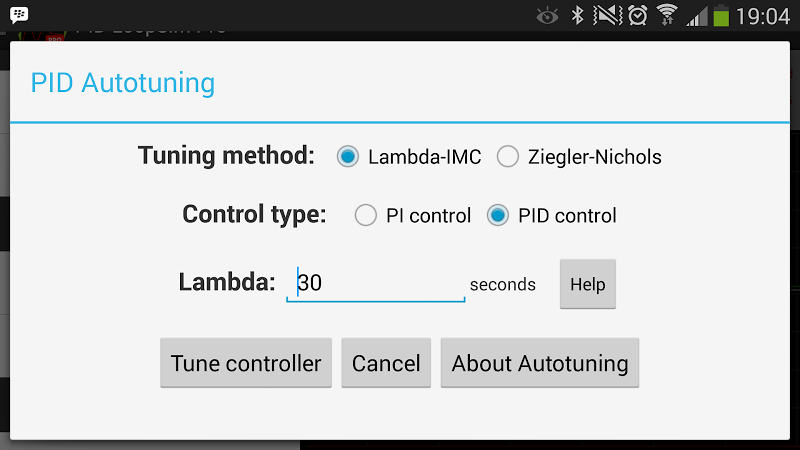Open About Autotuning info

click(x=540, y=363)
